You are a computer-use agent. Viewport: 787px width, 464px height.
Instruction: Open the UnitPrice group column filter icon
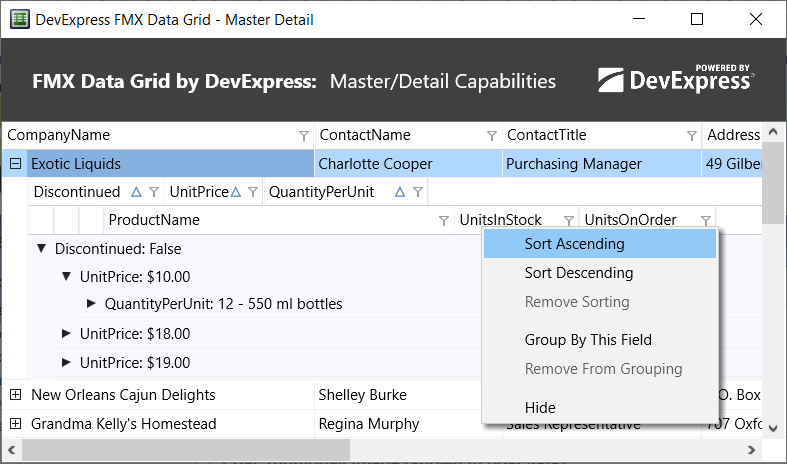[x=253, y=192]
